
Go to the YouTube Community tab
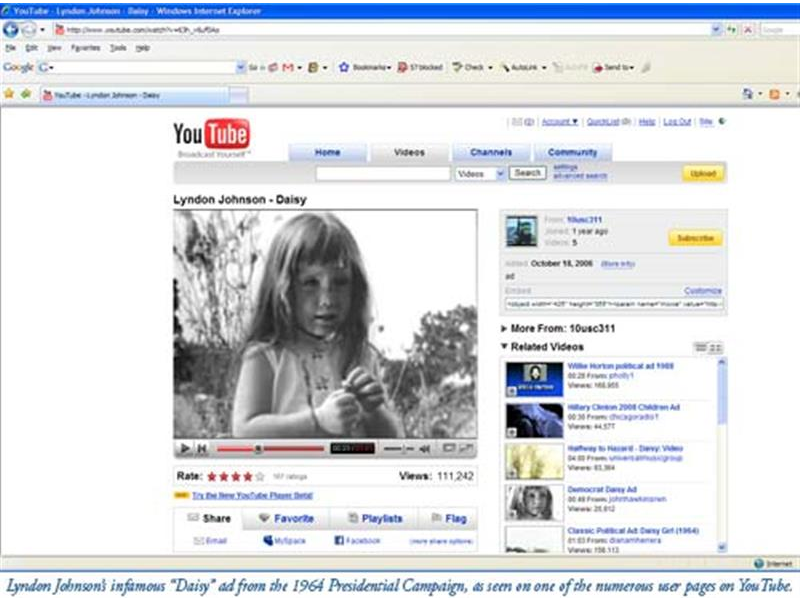click(572, 153)
